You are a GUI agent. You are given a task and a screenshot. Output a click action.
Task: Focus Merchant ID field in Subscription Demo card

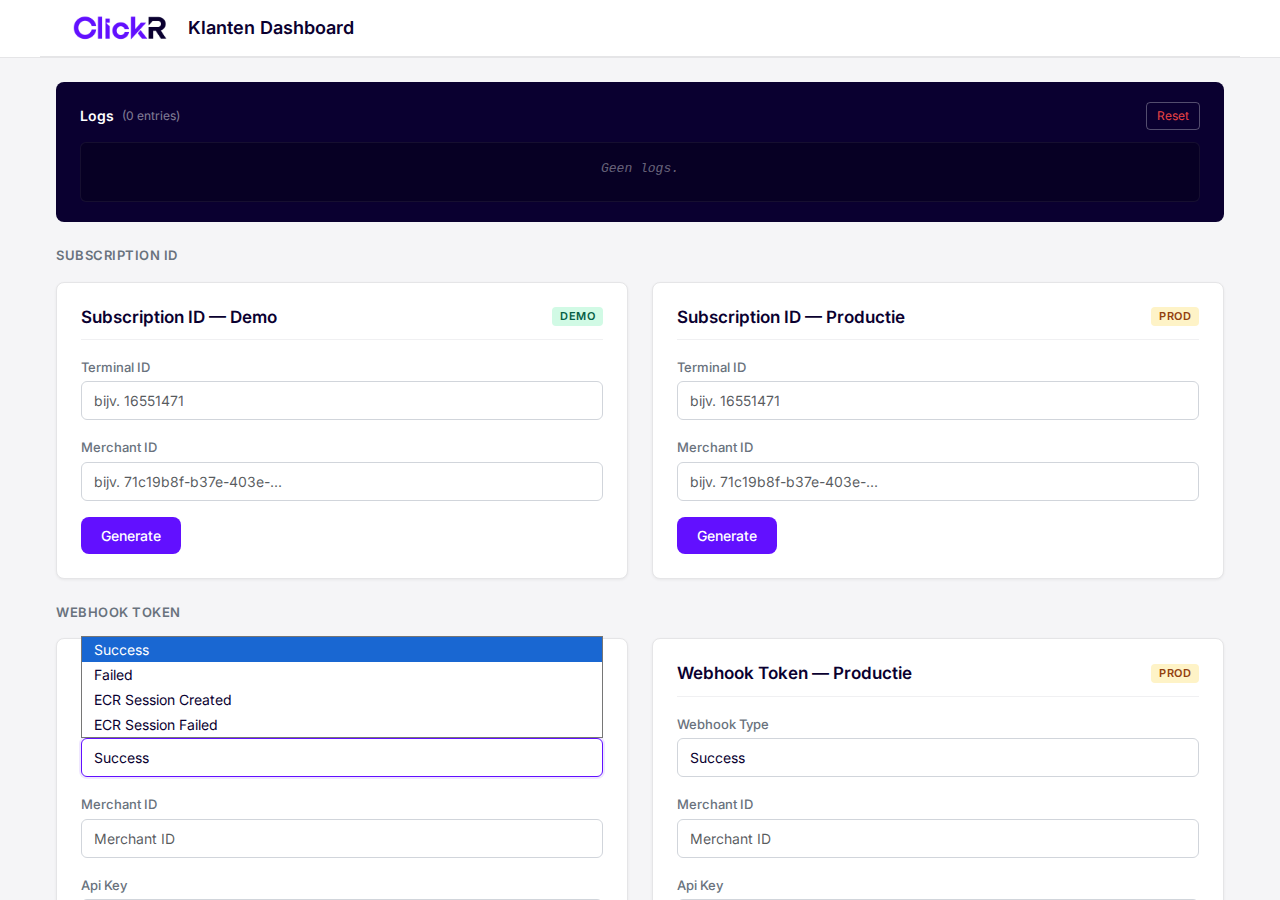coord(342,482)
